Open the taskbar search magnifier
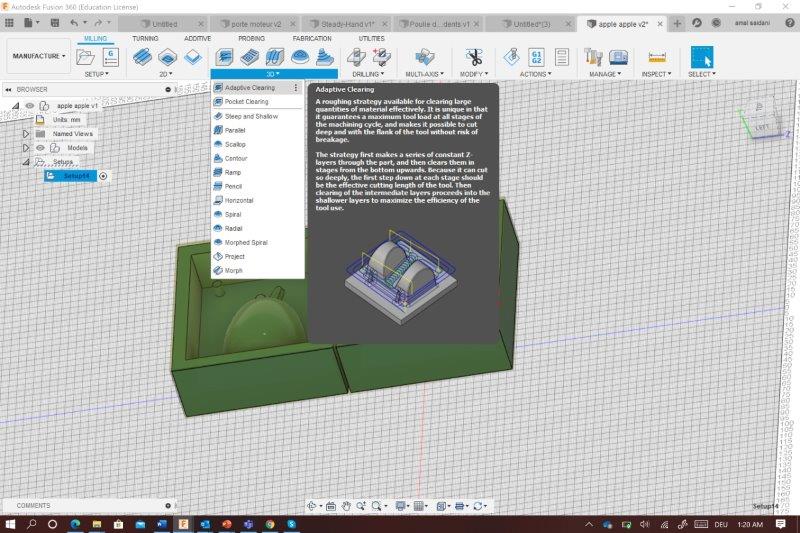 [32, 524]
